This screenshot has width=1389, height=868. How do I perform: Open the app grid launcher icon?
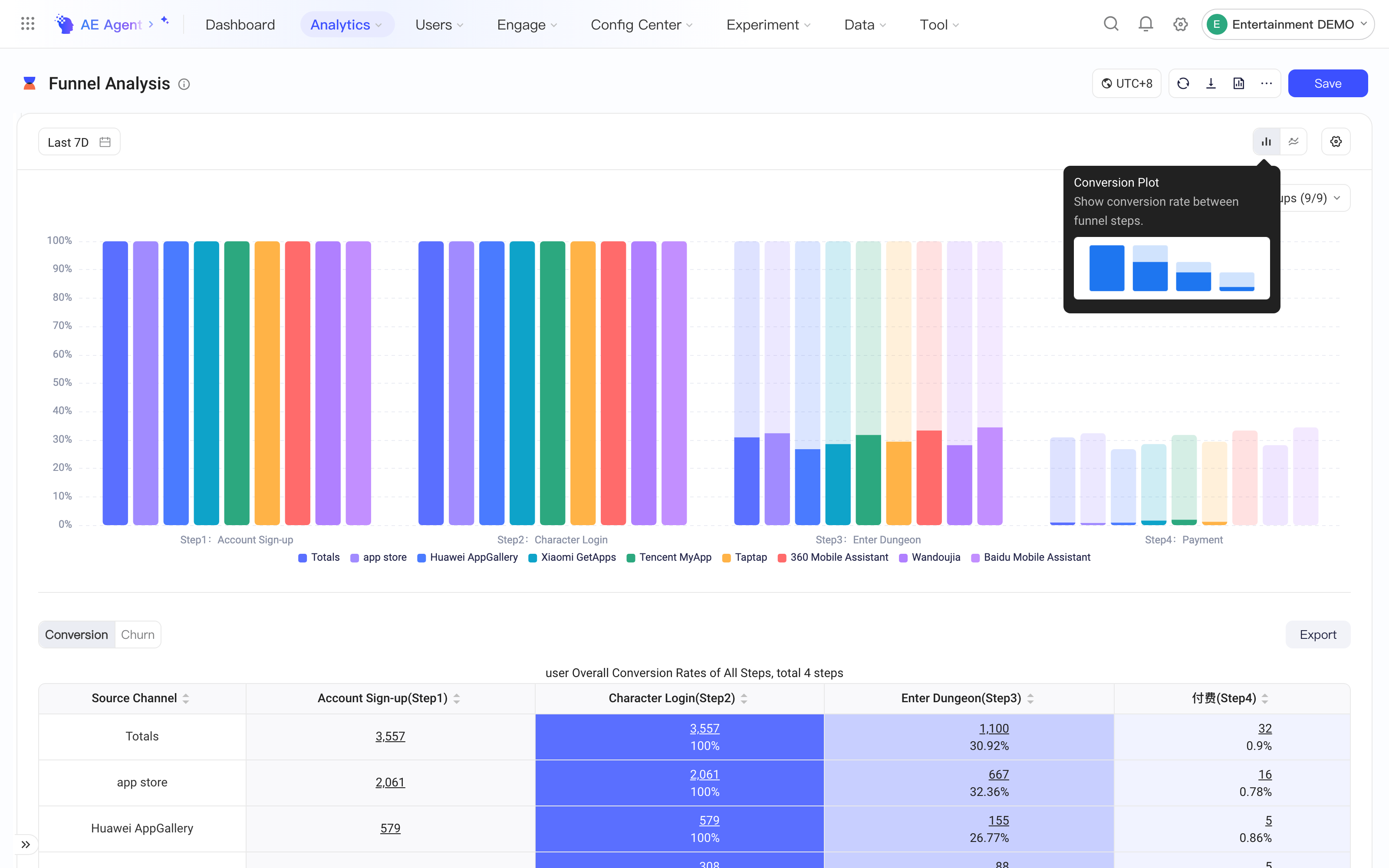[27, 24]
